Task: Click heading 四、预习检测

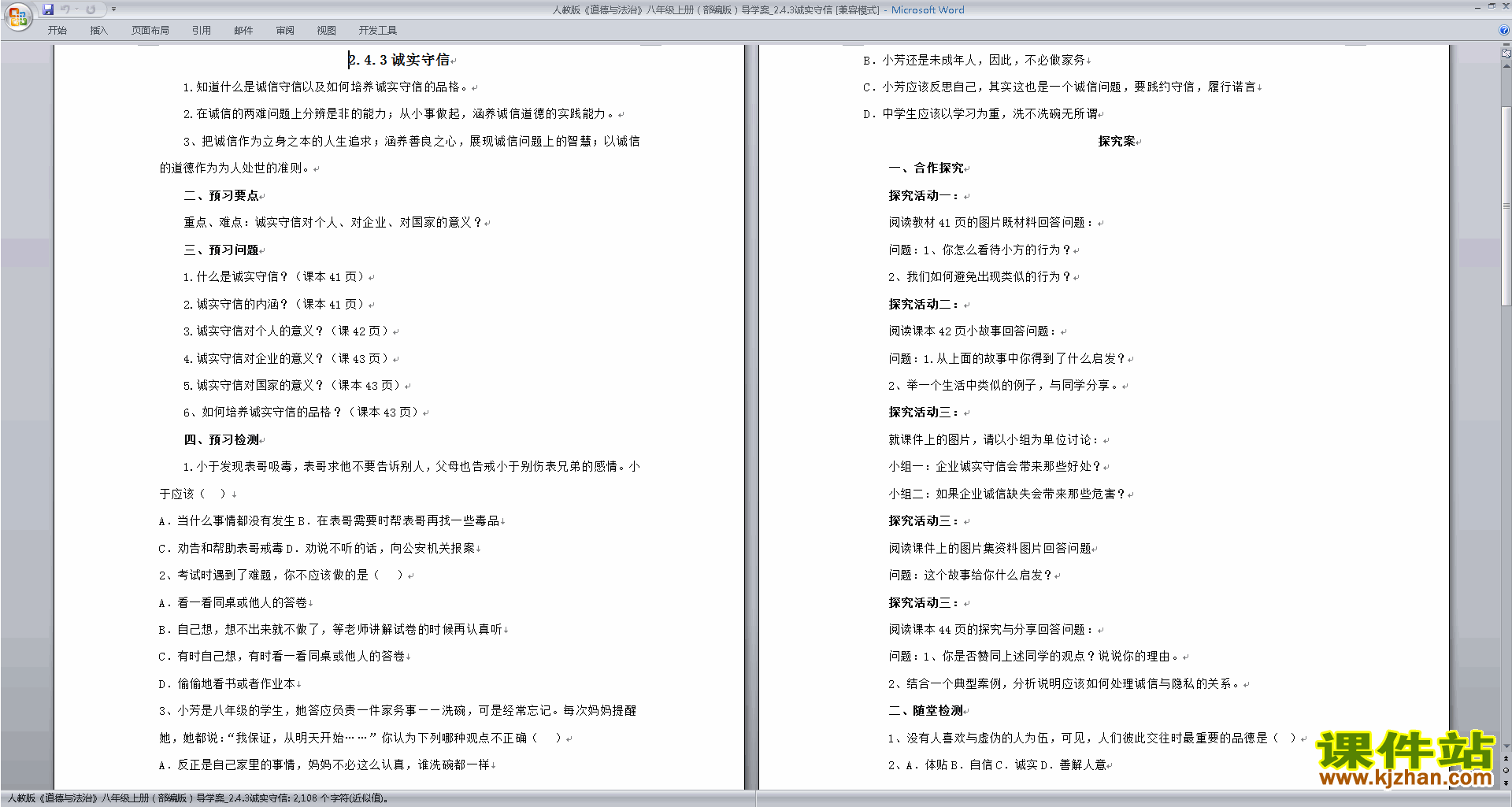Action: [221, 439]
